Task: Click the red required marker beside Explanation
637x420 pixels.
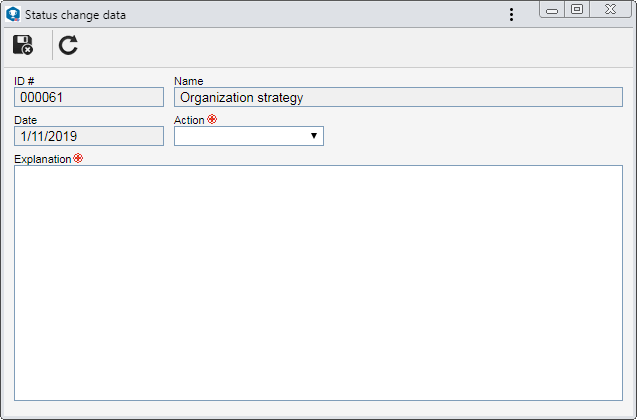Action: tap(78, 158)
